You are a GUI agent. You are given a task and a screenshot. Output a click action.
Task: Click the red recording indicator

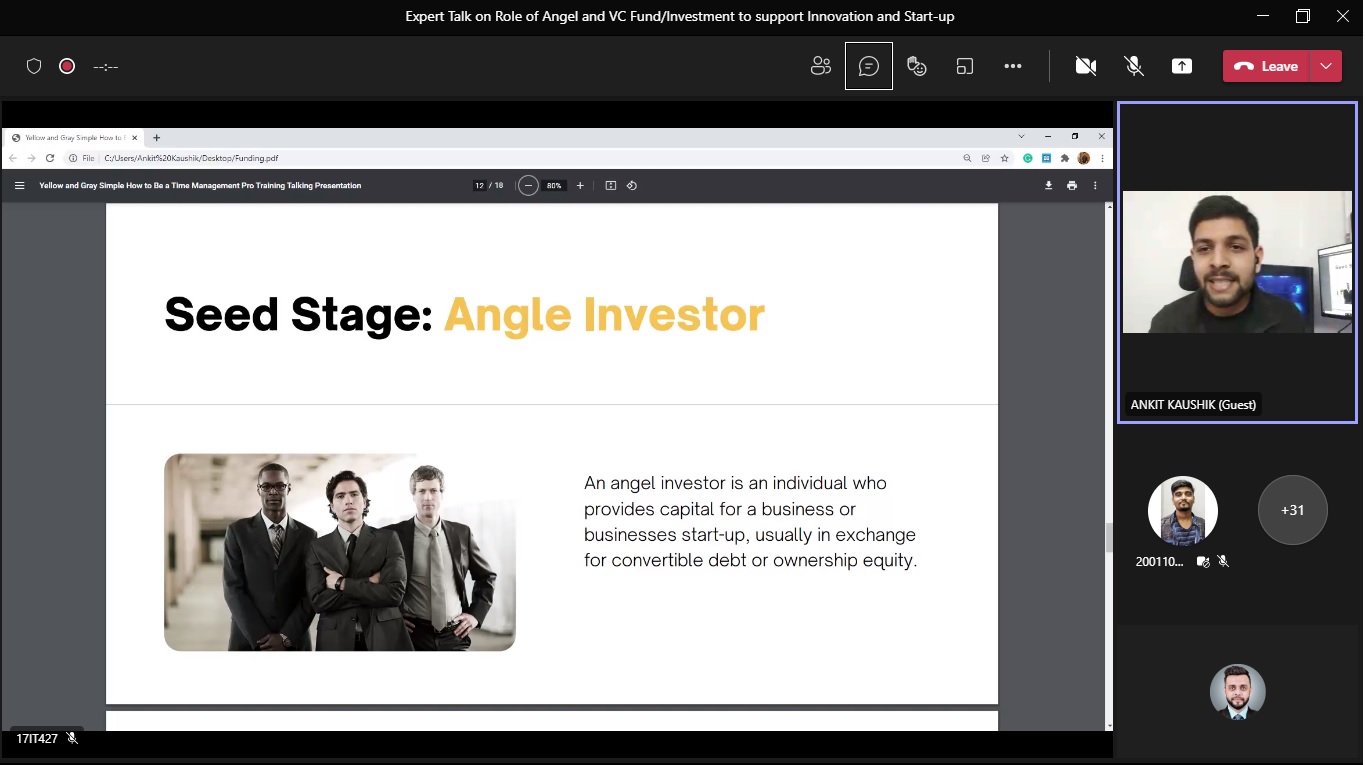[x=67, y=66]
